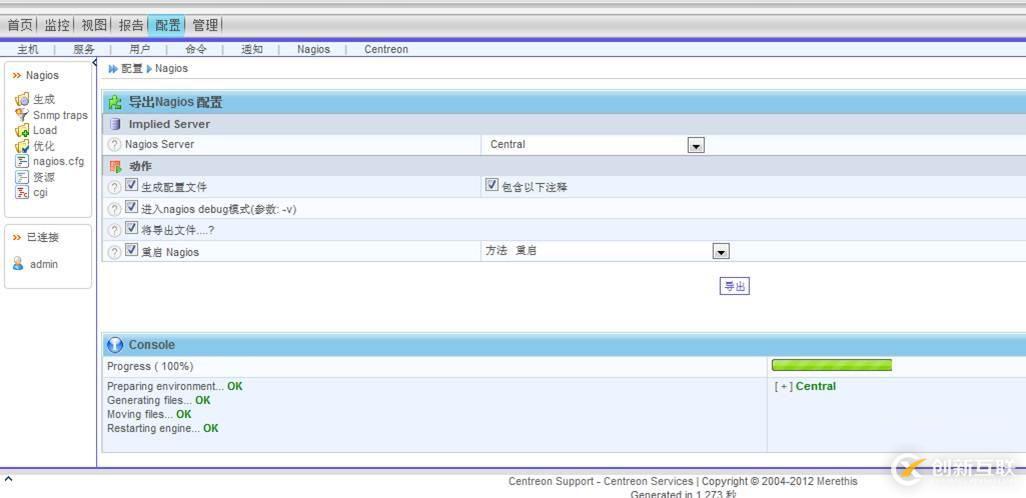Open the Snmp traps sidebar link
This screenshot has width=1026, height=498.
pyautogui.click(x=60, y=115)
